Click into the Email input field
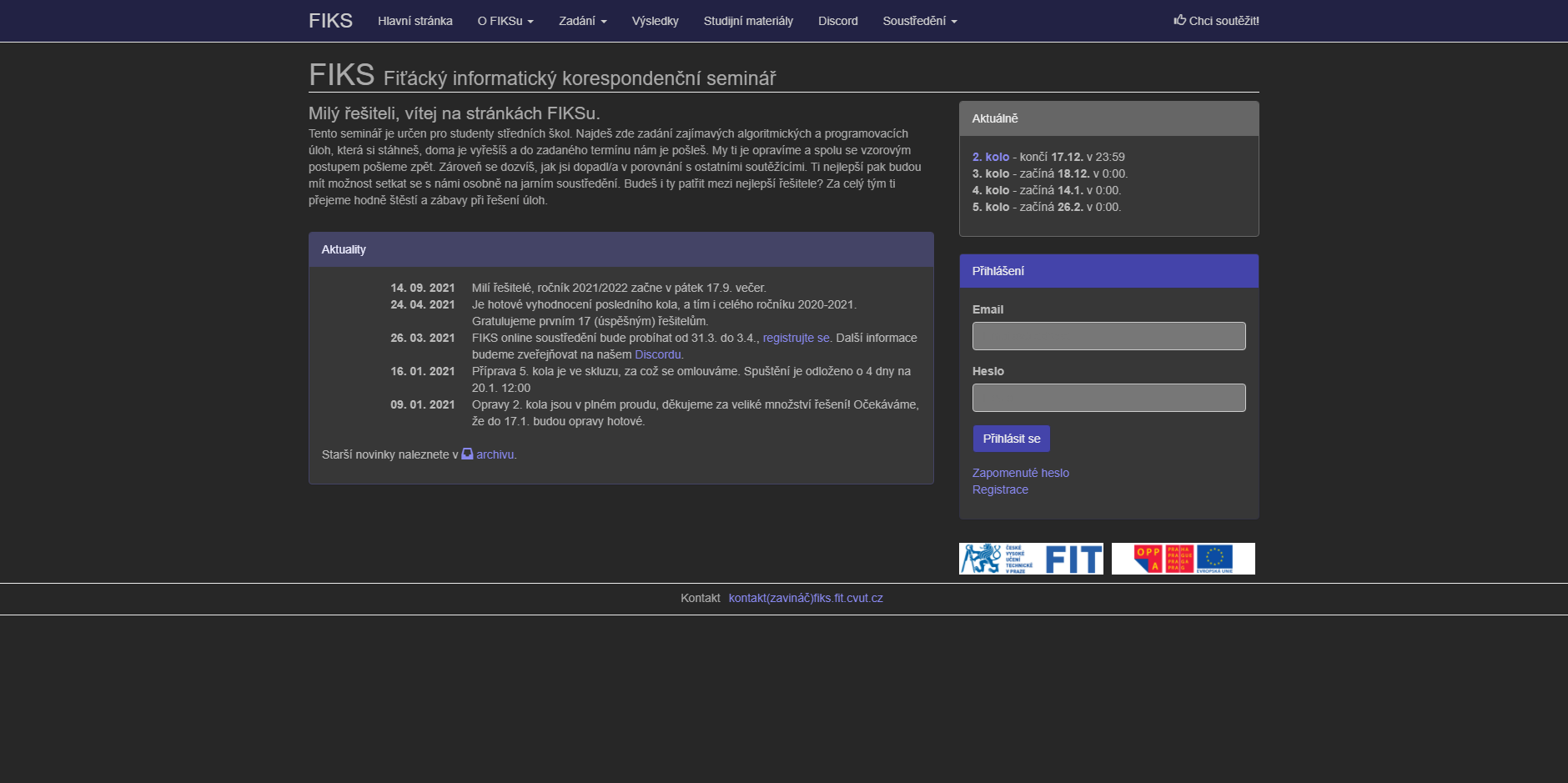Screen dimensions: 1568x783 (1108, 336)
